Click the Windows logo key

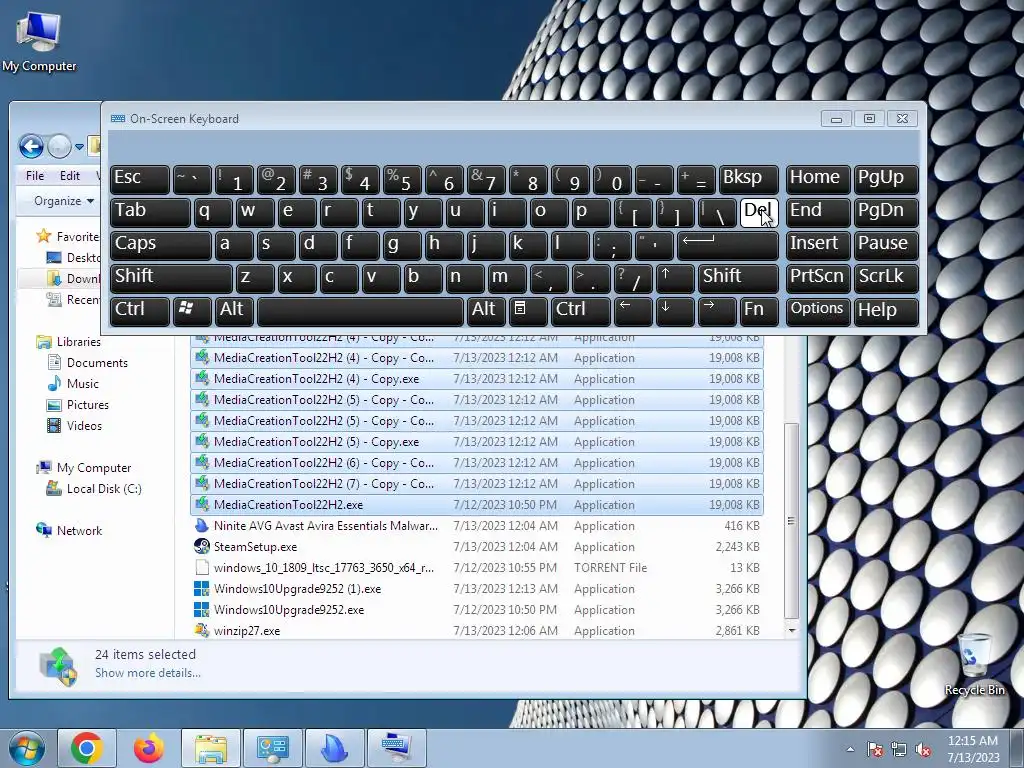point(191,311)
